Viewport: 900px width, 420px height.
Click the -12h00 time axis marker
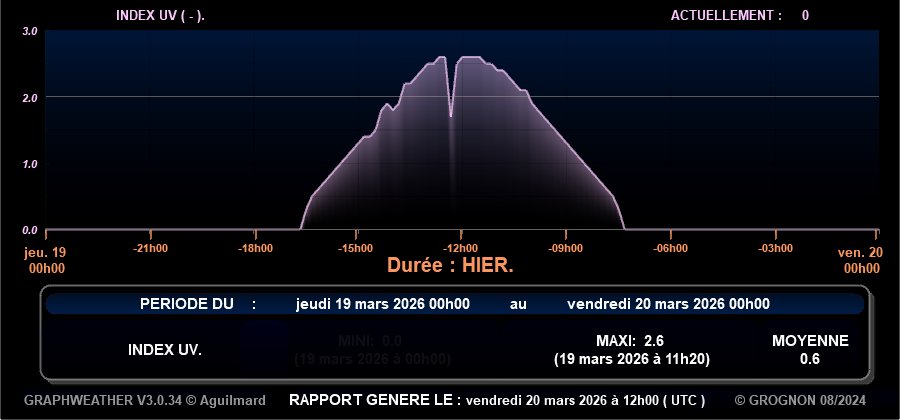[x=460, y=248]
